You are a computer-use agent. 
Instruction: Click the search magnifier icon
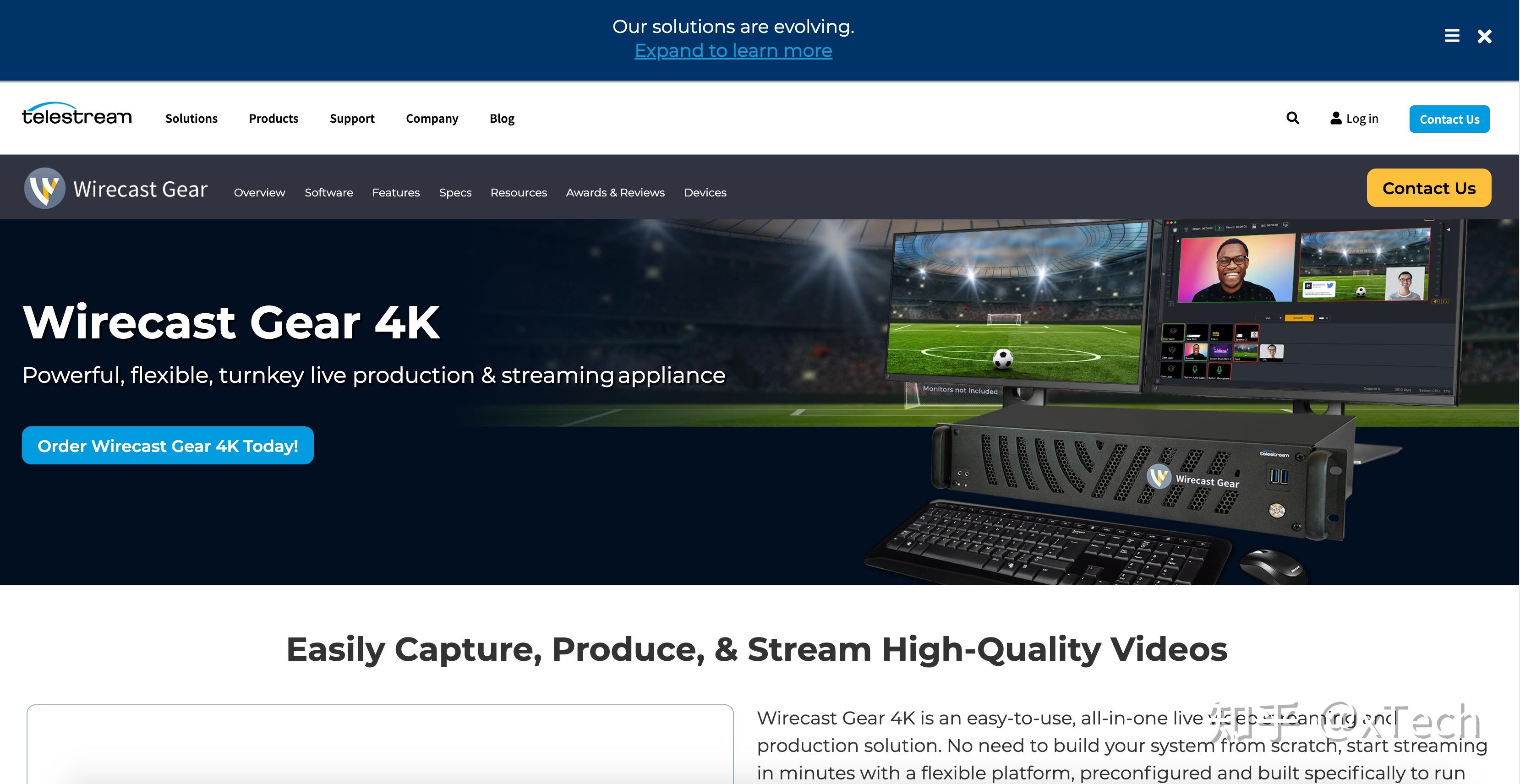tap(1292, 118)
